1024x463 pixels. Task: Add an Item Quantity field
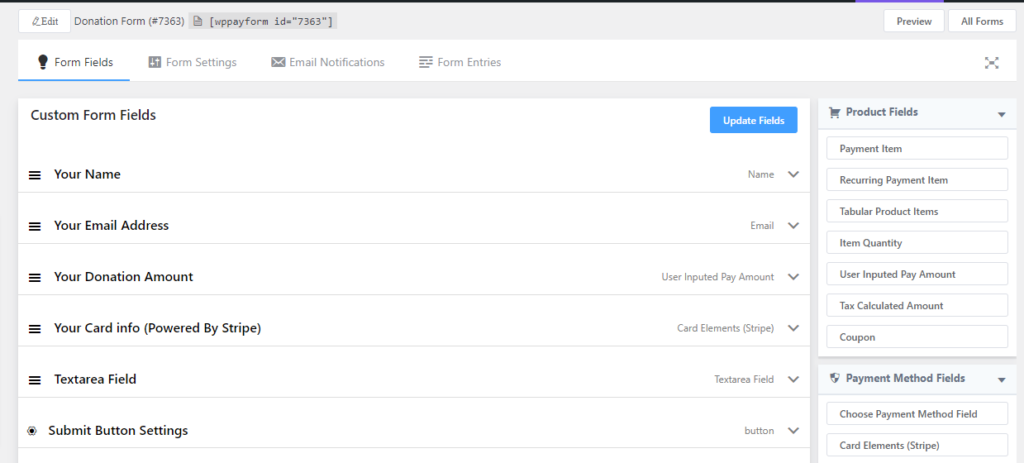pos(917,242)
